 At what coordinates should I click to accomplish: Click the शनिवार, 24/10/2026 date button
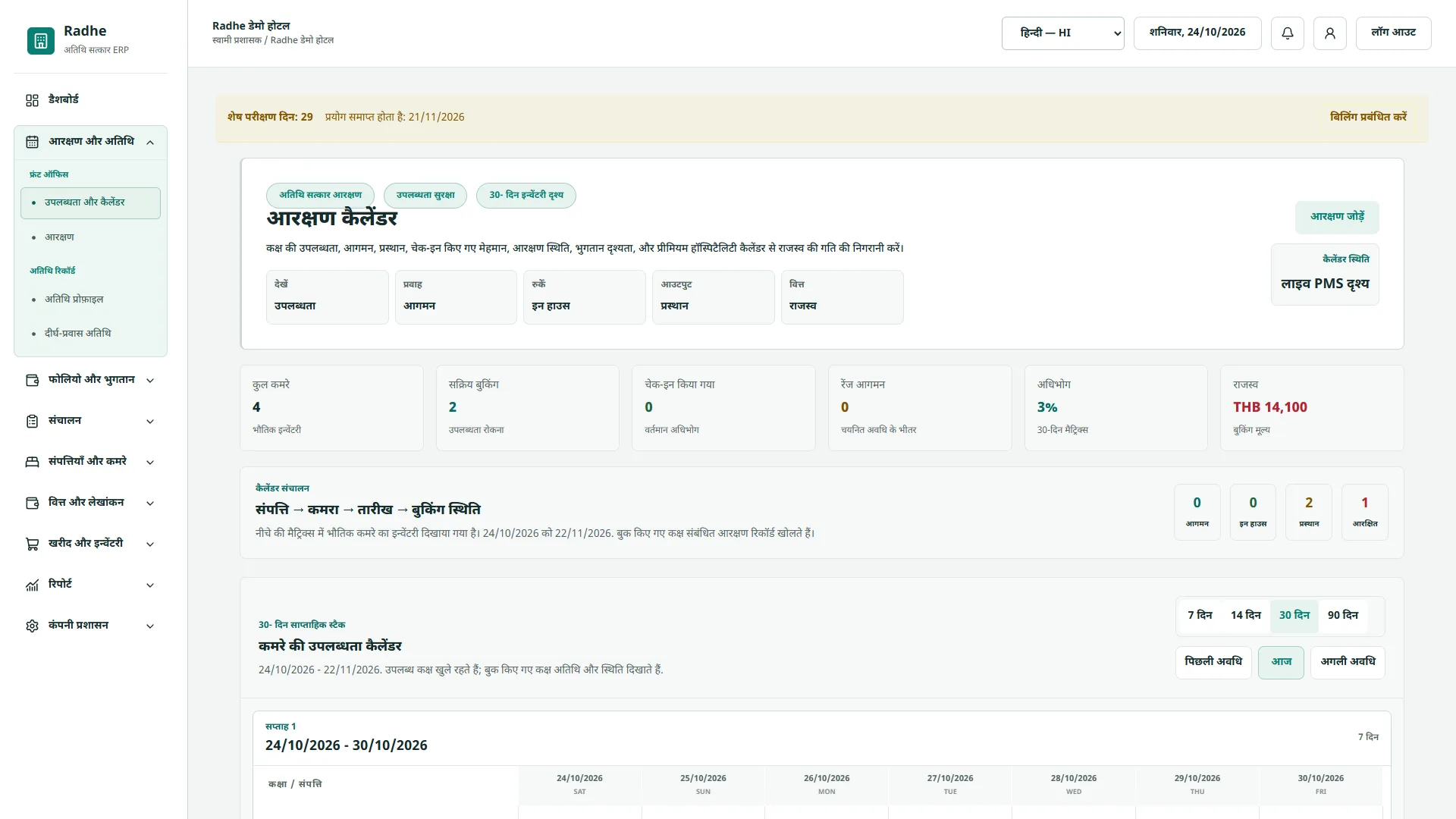[x=1197, y=33]
